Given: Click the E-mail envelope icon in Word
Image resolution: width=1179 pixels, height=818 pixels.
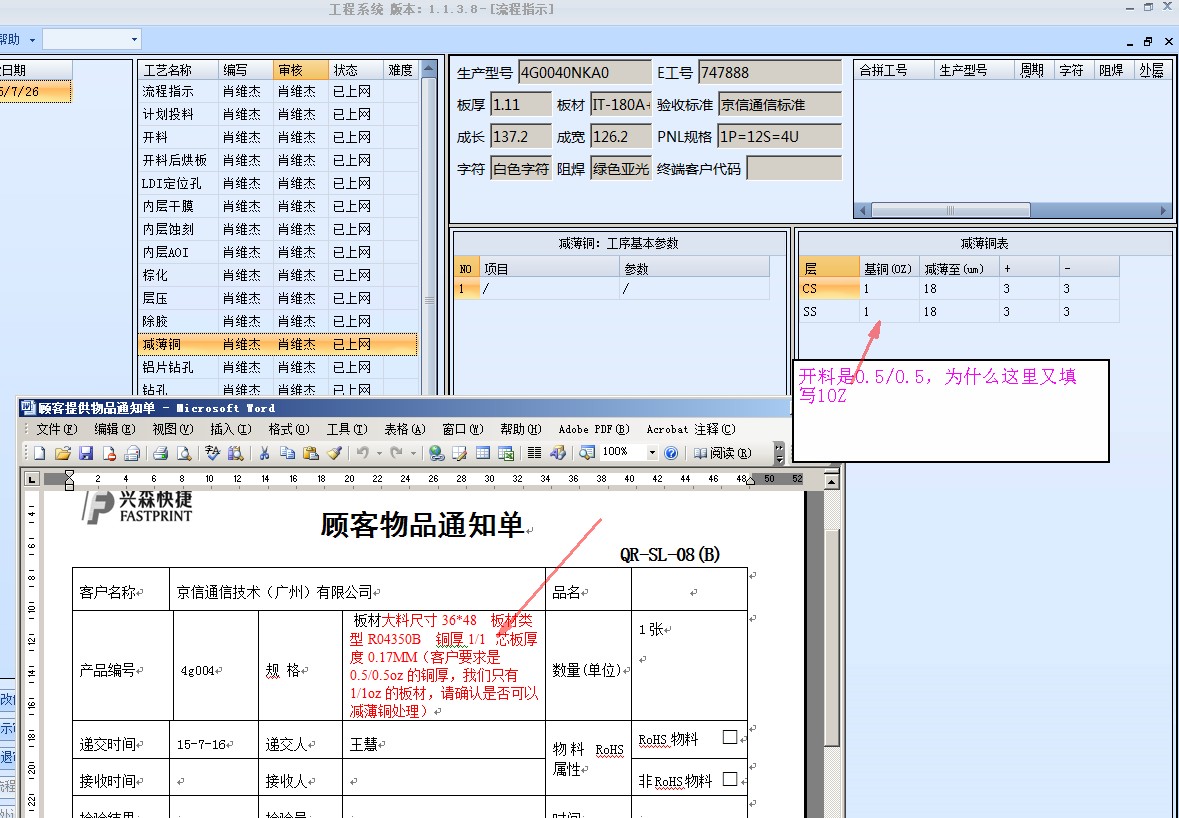Looking at the screenshot, I should click(x=132, y=453).
